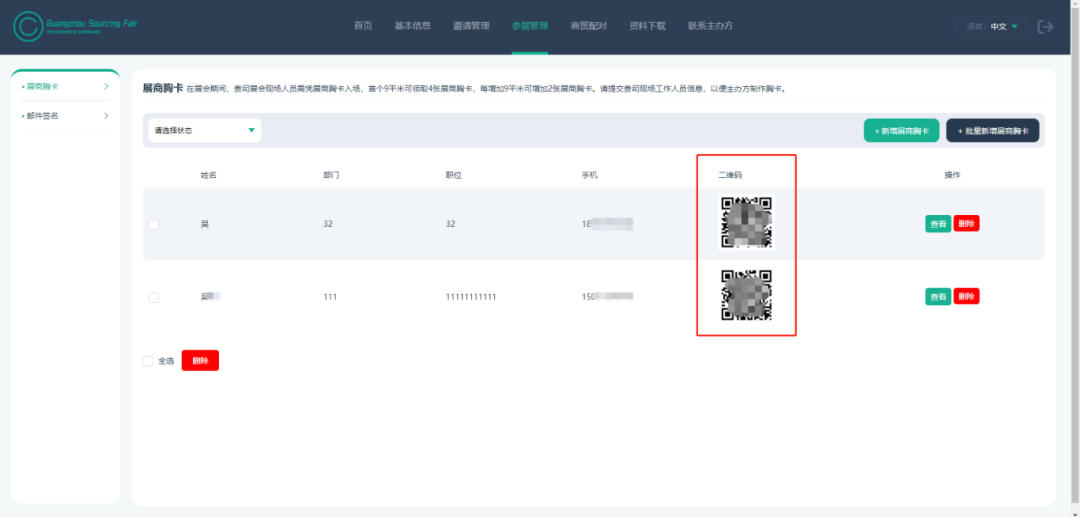
Task: Click the 操作 column header
Action: pyautogui.click(x=952, y=176)
